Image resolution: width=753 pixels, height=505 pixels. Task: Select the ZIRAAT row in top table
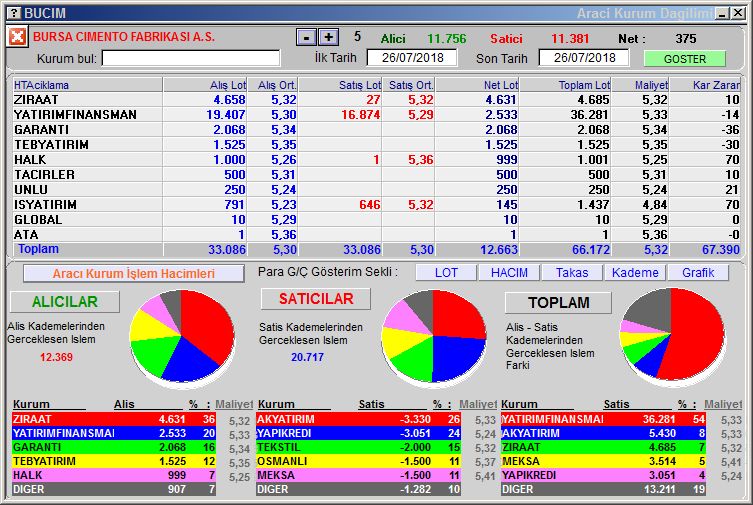coord(376,100)
